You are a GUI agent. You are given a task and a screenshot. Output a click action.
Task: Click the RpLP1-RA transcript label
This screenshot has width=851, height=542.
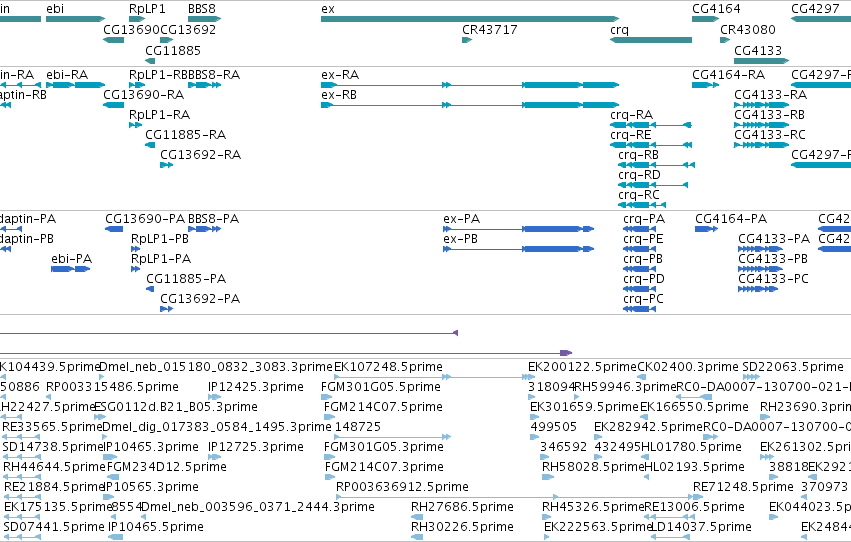[160, 115]
